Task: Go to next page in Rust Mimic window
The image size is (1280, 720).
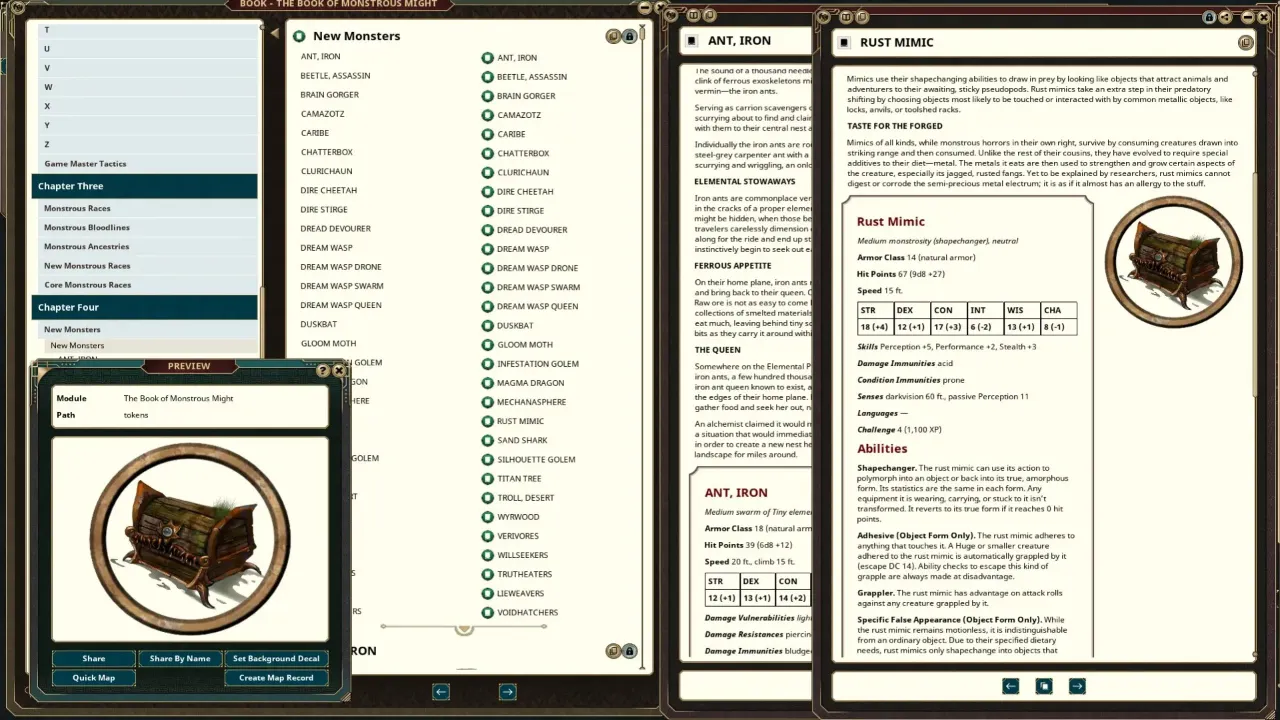Action: point(1077,686)
